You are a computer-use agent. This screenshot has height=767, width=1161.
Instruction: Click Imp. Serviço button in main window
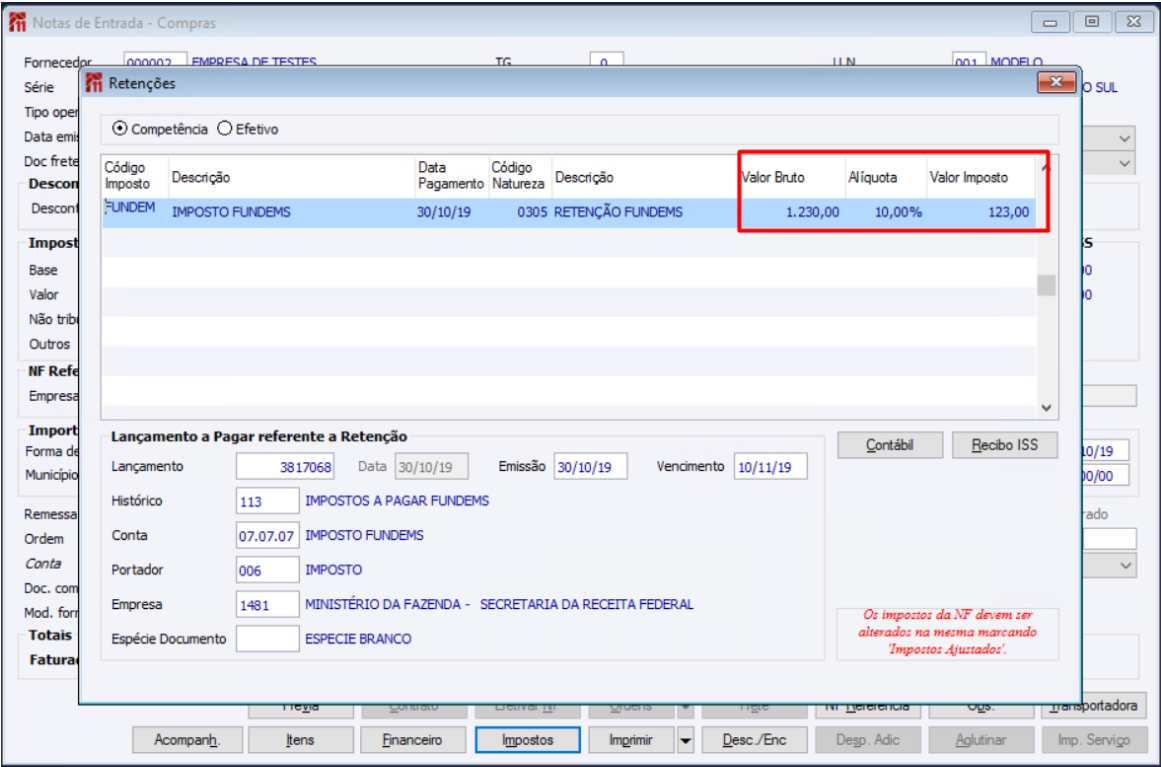[x=1094, y=740]
